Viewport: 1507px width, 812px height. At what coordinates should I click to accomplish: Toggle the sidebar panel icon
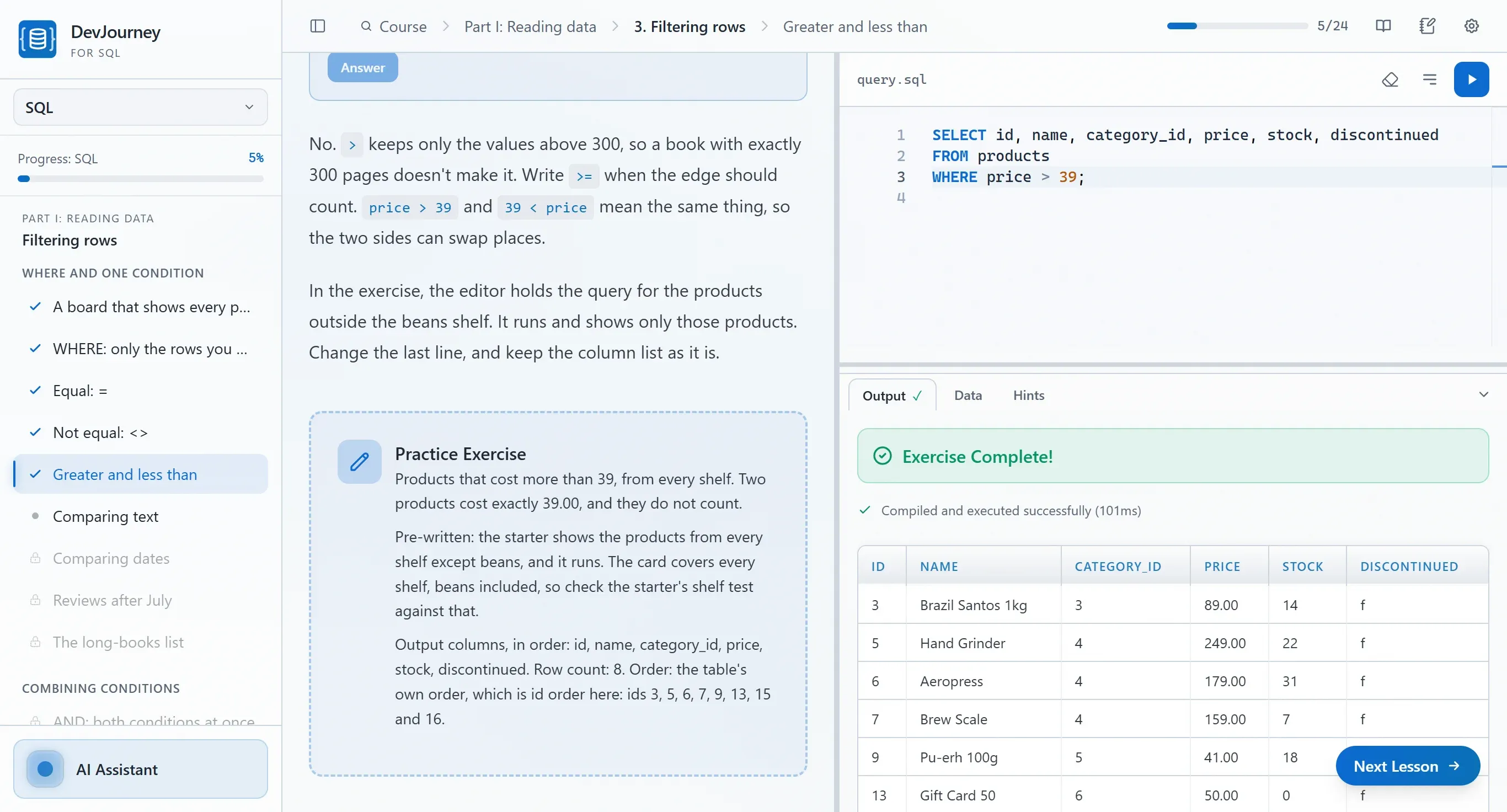[x=318, y=26]
